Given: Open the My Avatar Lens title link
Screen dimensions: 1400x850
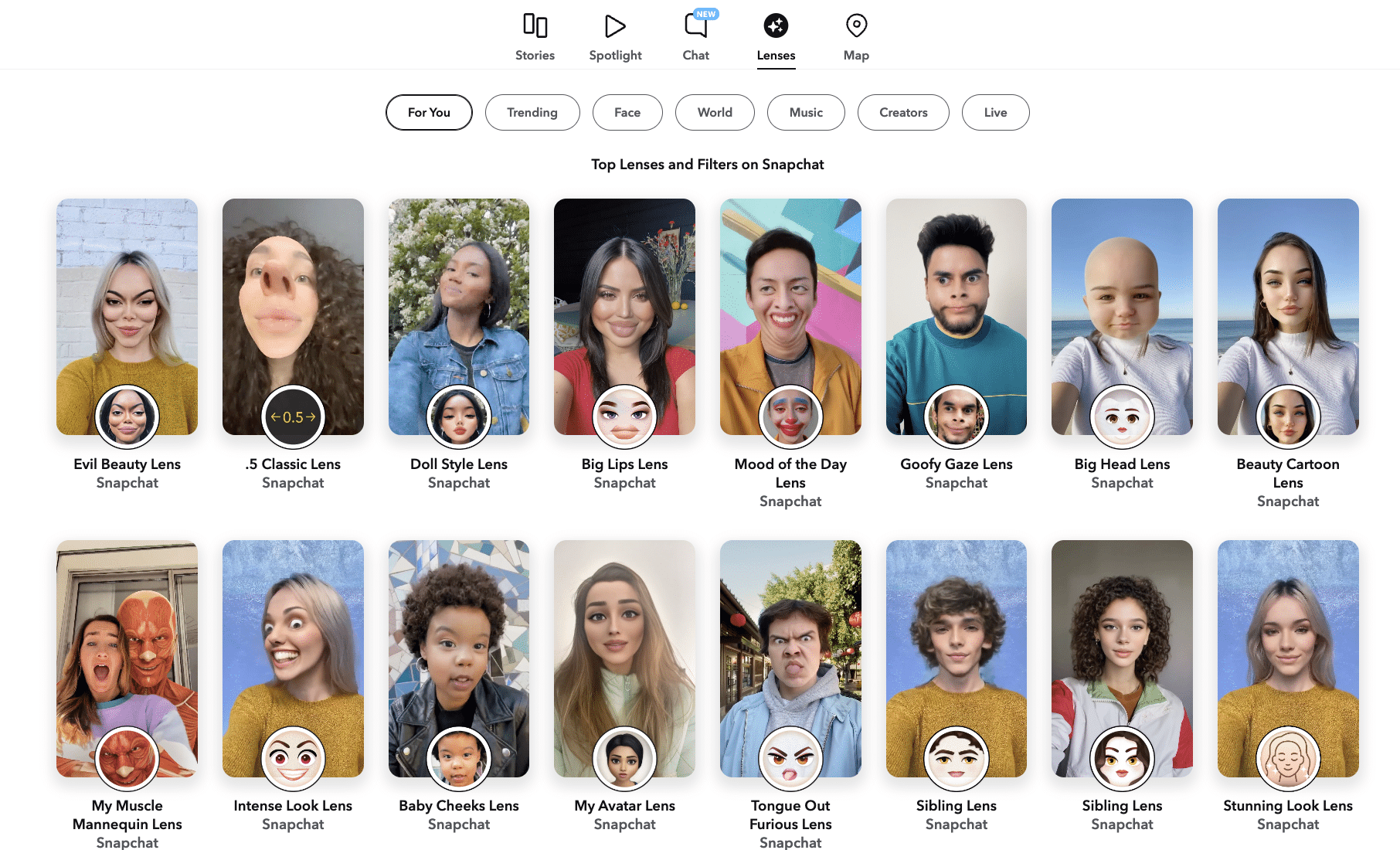Looking at the screenshot, I should (x=624, y=805).
